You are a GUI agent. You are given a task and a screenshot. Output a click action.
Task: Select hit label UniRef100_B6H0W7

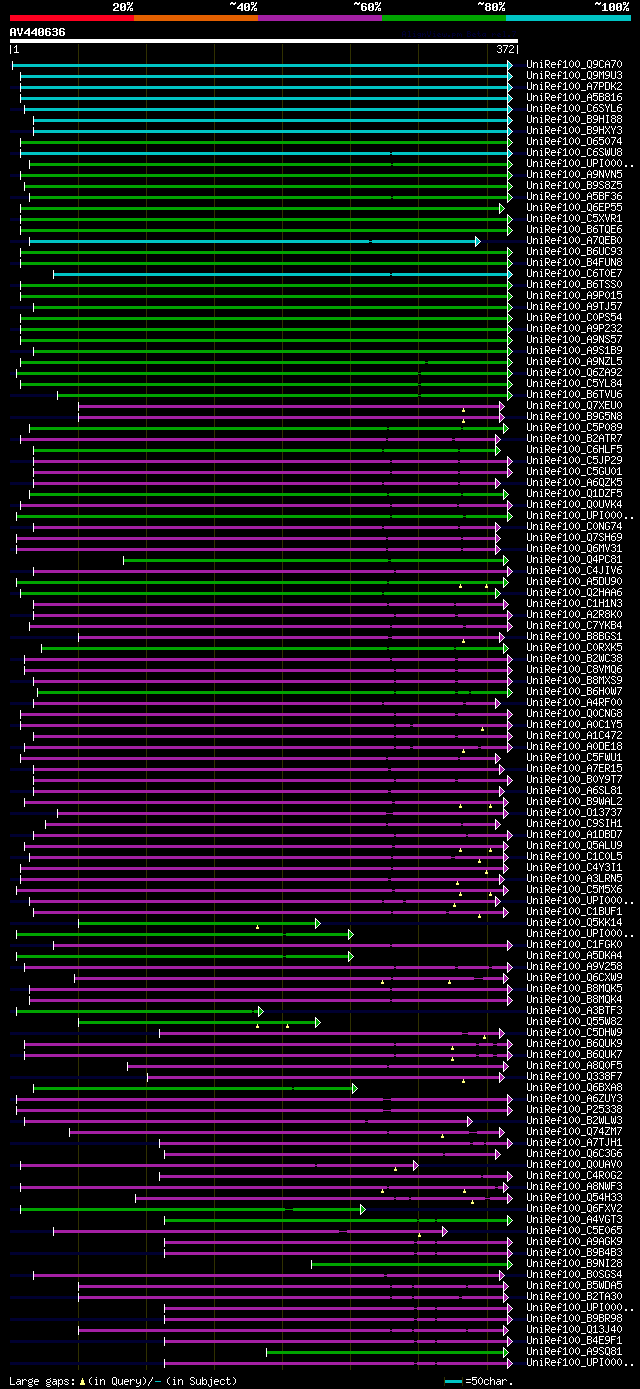pos(574,692)
